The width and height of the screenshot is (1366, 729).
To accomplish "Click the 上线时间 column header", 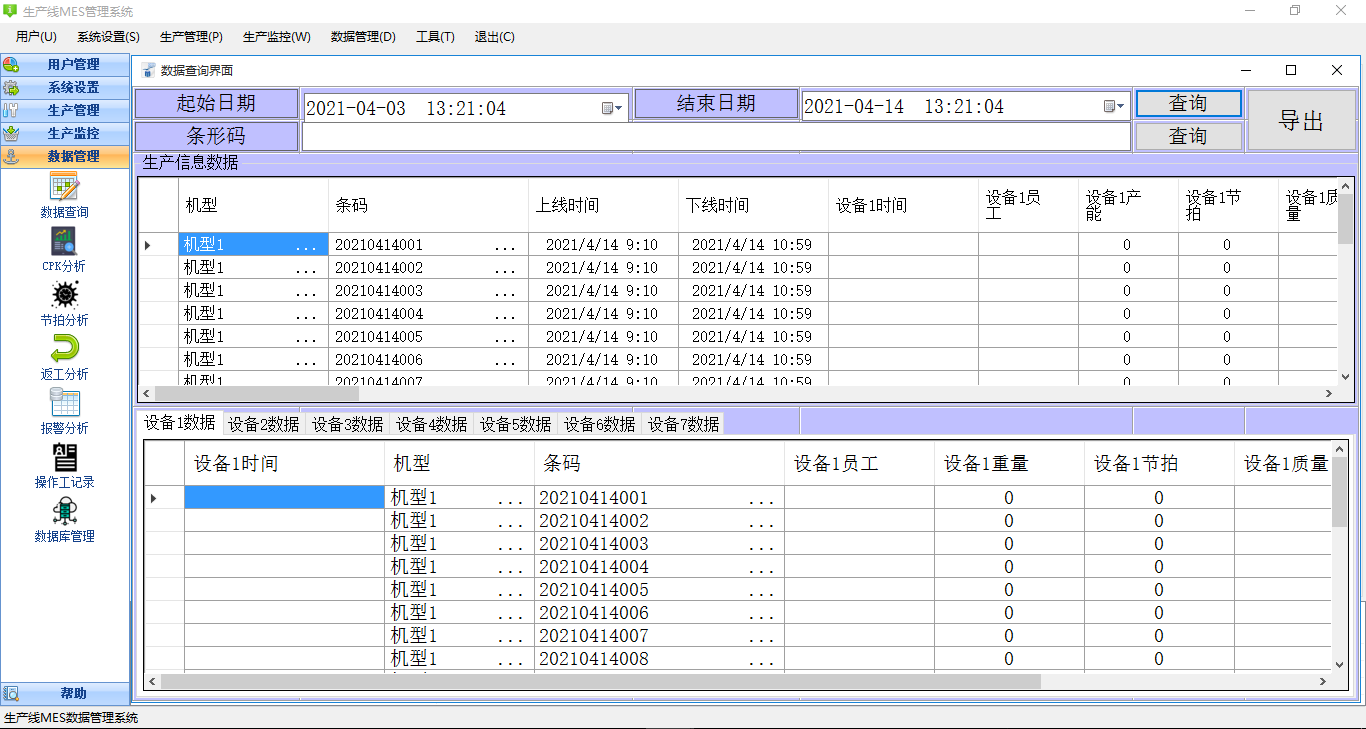I will tap(603, 205).
